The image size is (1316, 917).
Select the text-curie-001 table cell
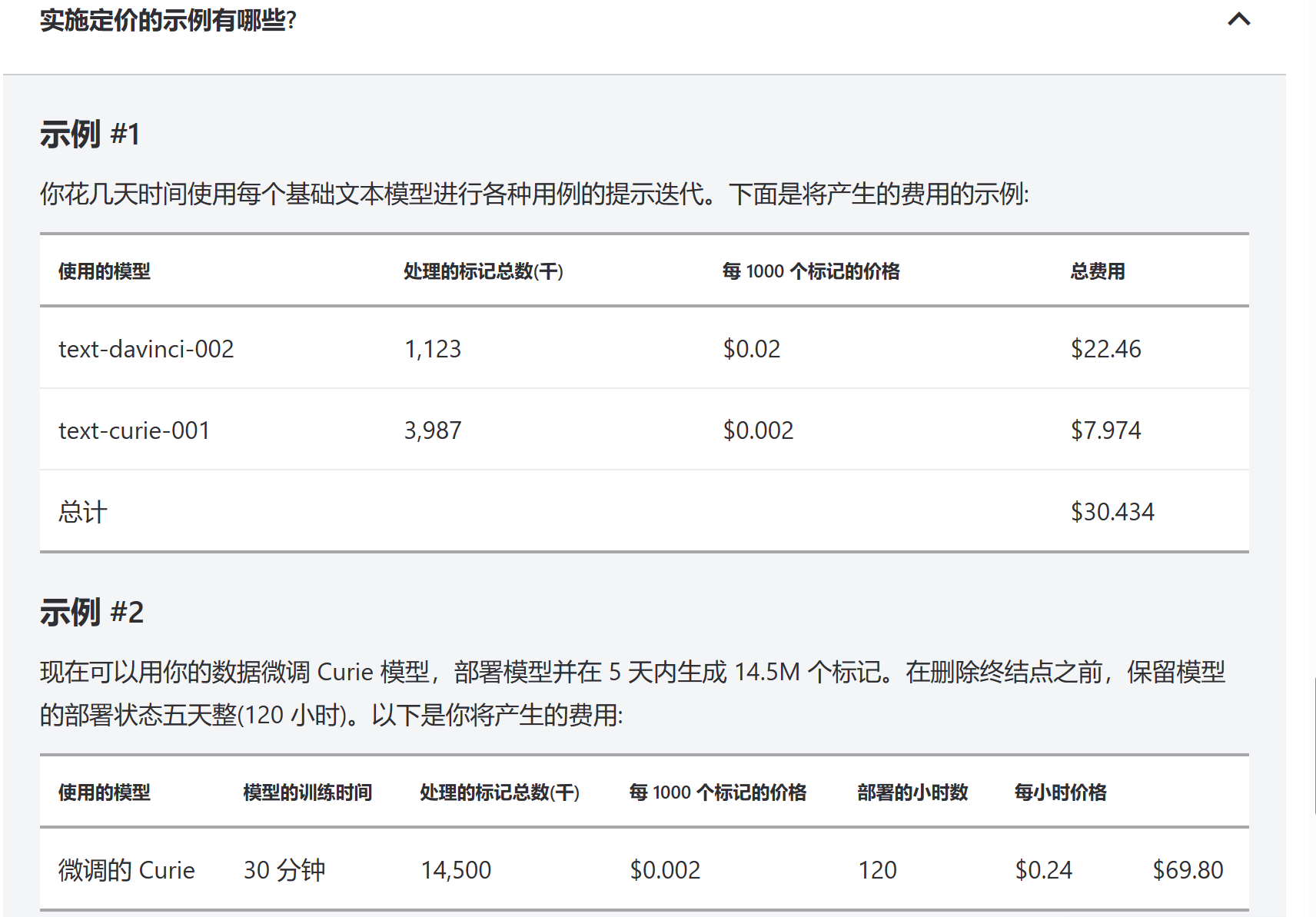point(134,430)
